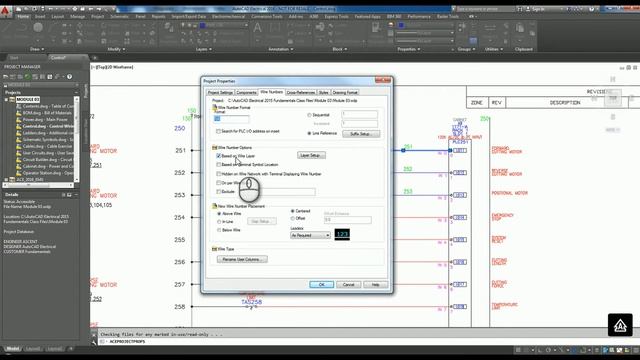Click the Help button in dialog
Screen dimensions: 640x360
(x=376, y=284)
